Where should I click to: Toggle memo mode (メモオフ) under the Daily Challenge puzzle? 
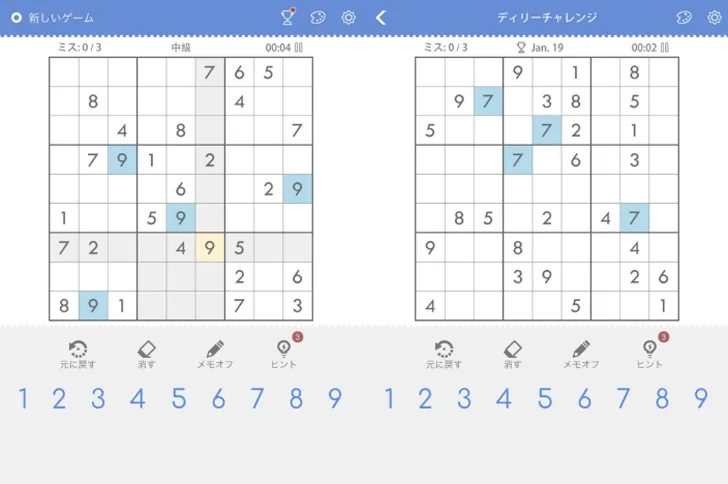[581, 352]
